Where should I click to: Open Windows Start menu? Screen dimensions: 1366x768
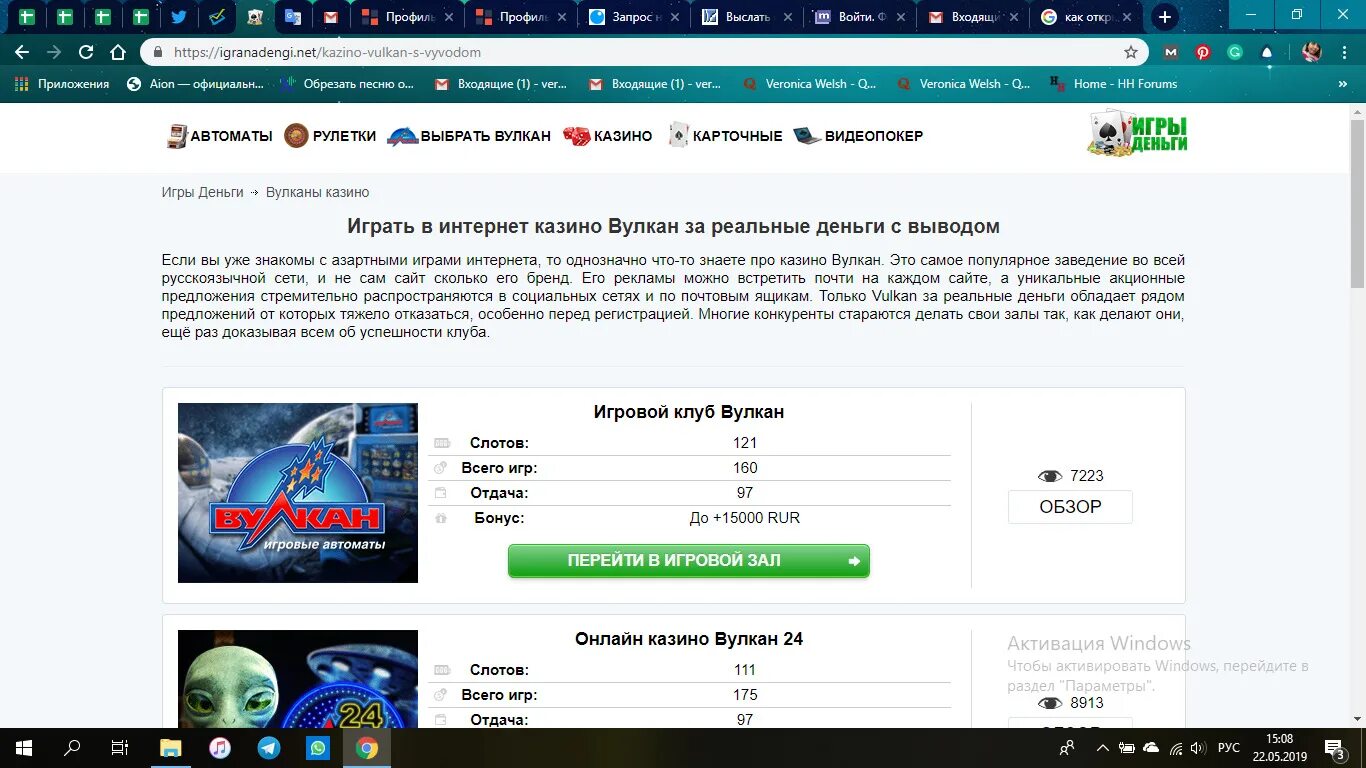pos(24,748)
